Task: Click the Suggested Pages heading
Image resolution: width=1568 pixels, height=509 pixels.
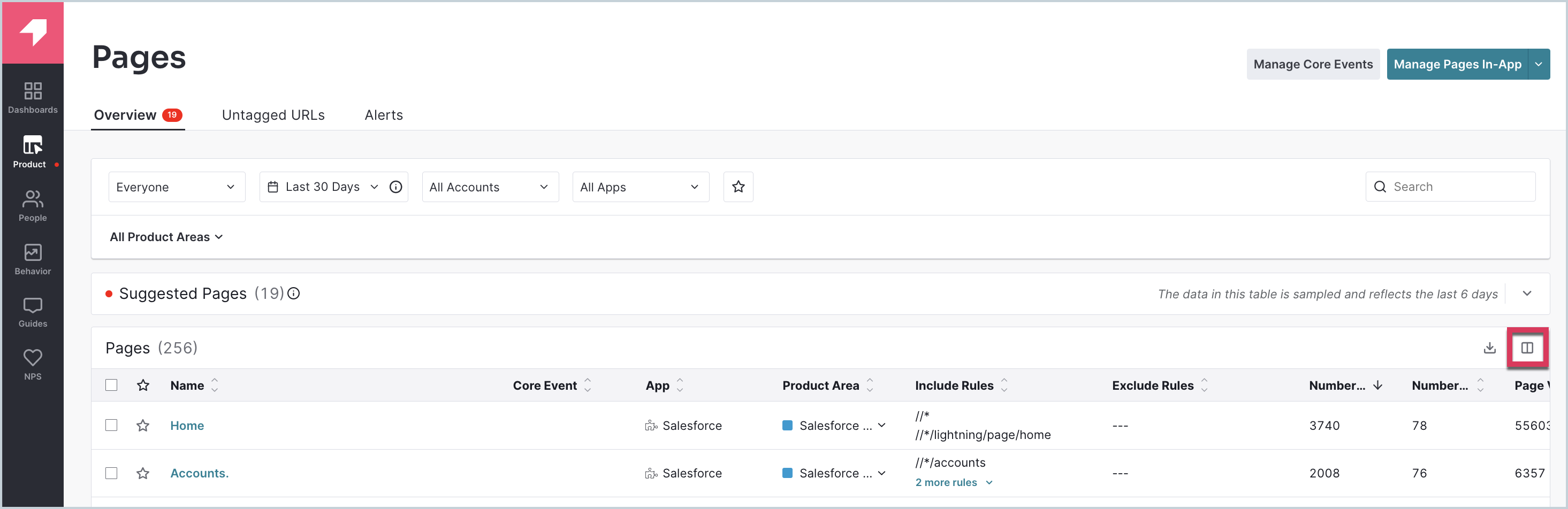Action: point(182,294)
